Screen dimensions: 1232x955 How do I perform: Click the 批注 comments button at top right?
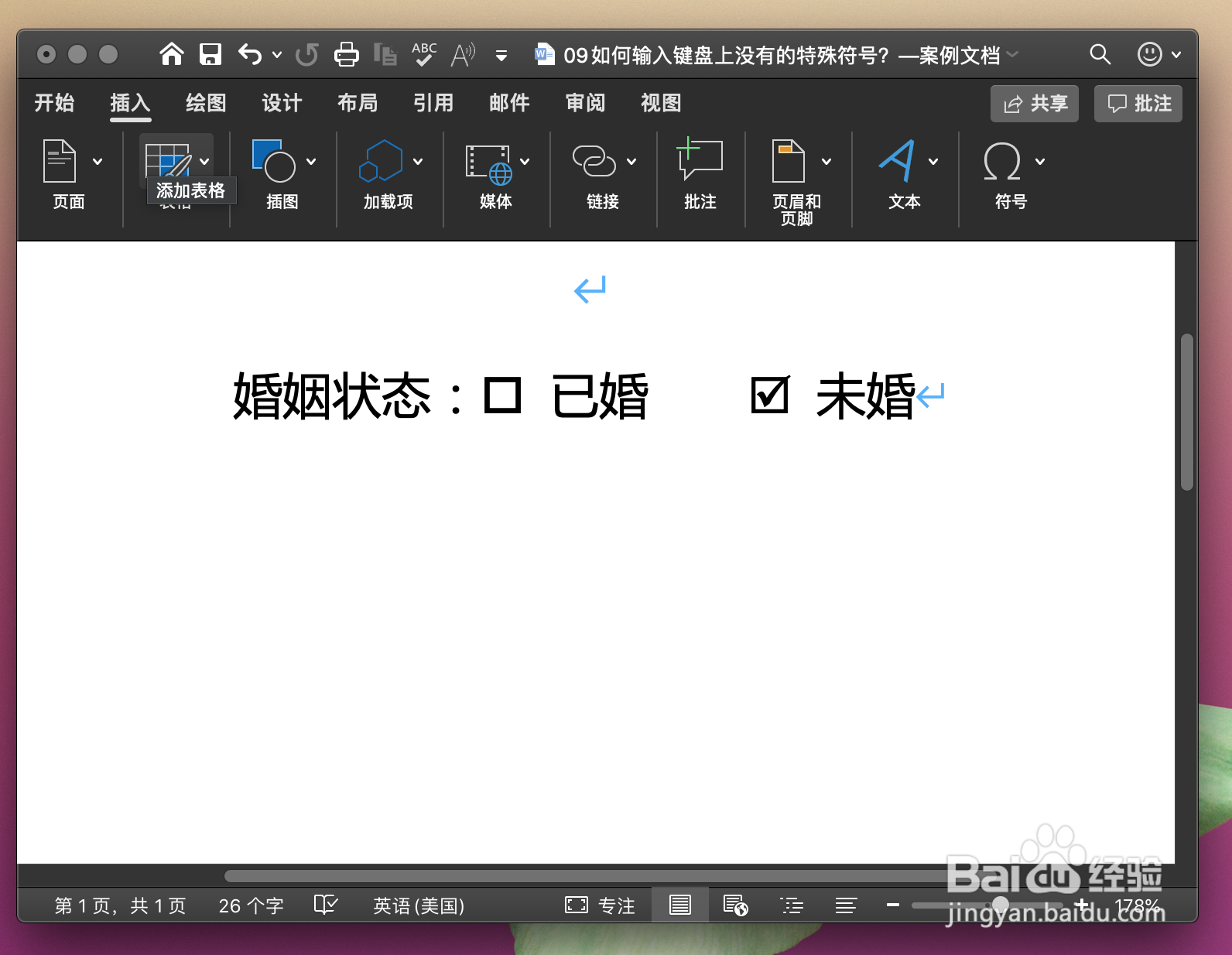click(x=1138, y=104)
